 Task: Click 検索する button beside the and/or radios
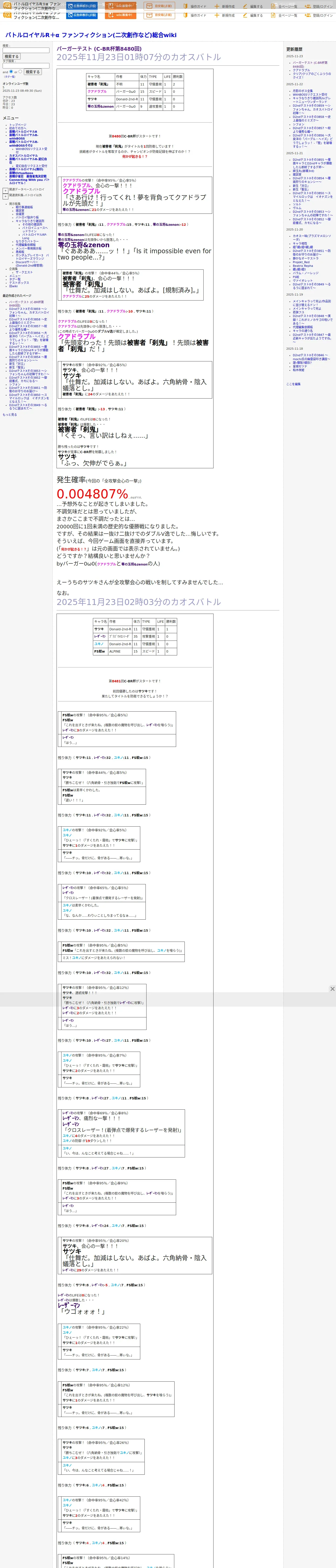point(33,72)
